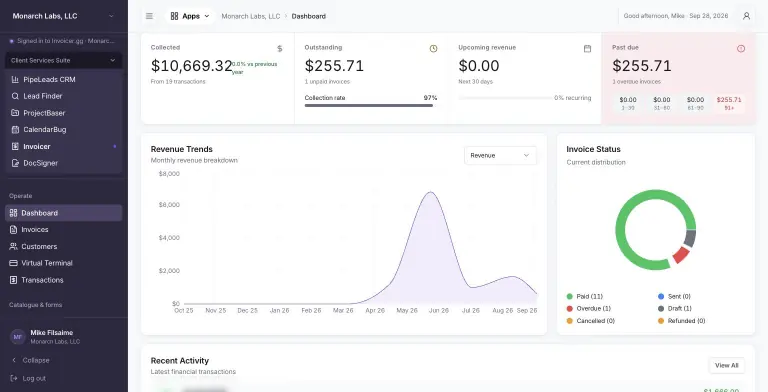Click the PipeLeads CRM icon in sidebar

(x=15, y=79)
